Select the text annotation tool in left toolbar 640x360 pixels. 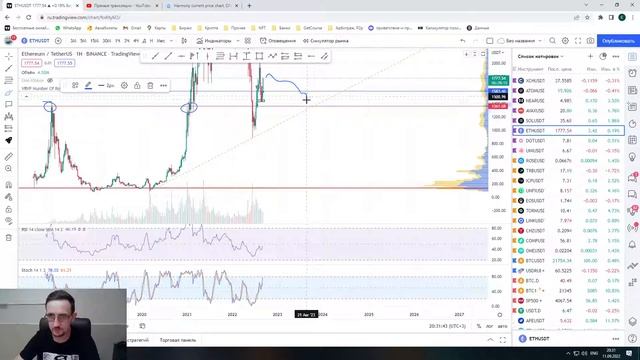(x=9, y=104)
